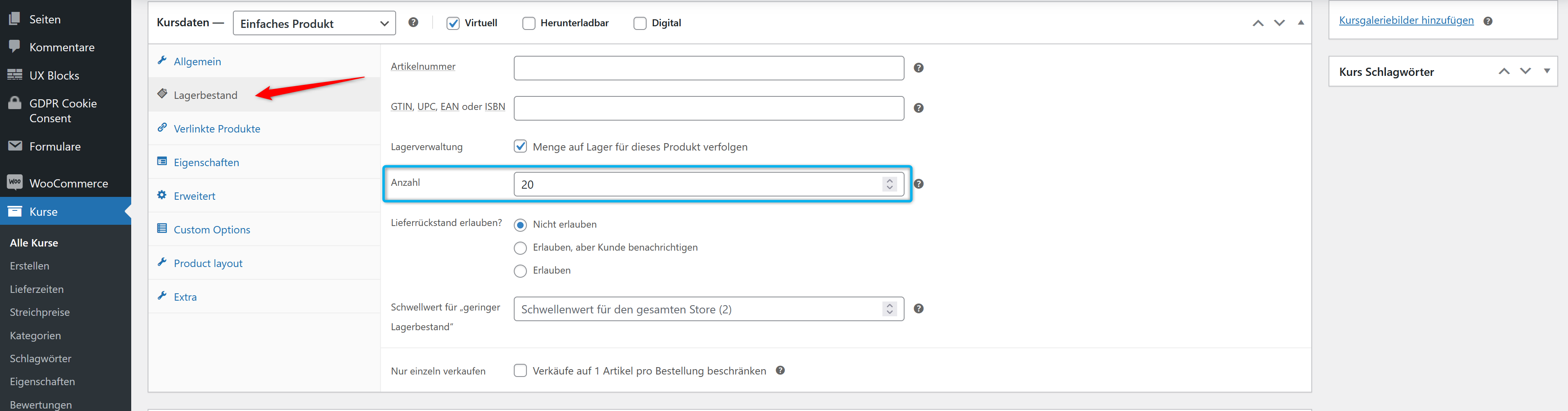This screenshot has height=411, width=1568.
Task: Click the wrench icon beside Allgemein
Action: [x=162, y=60]
